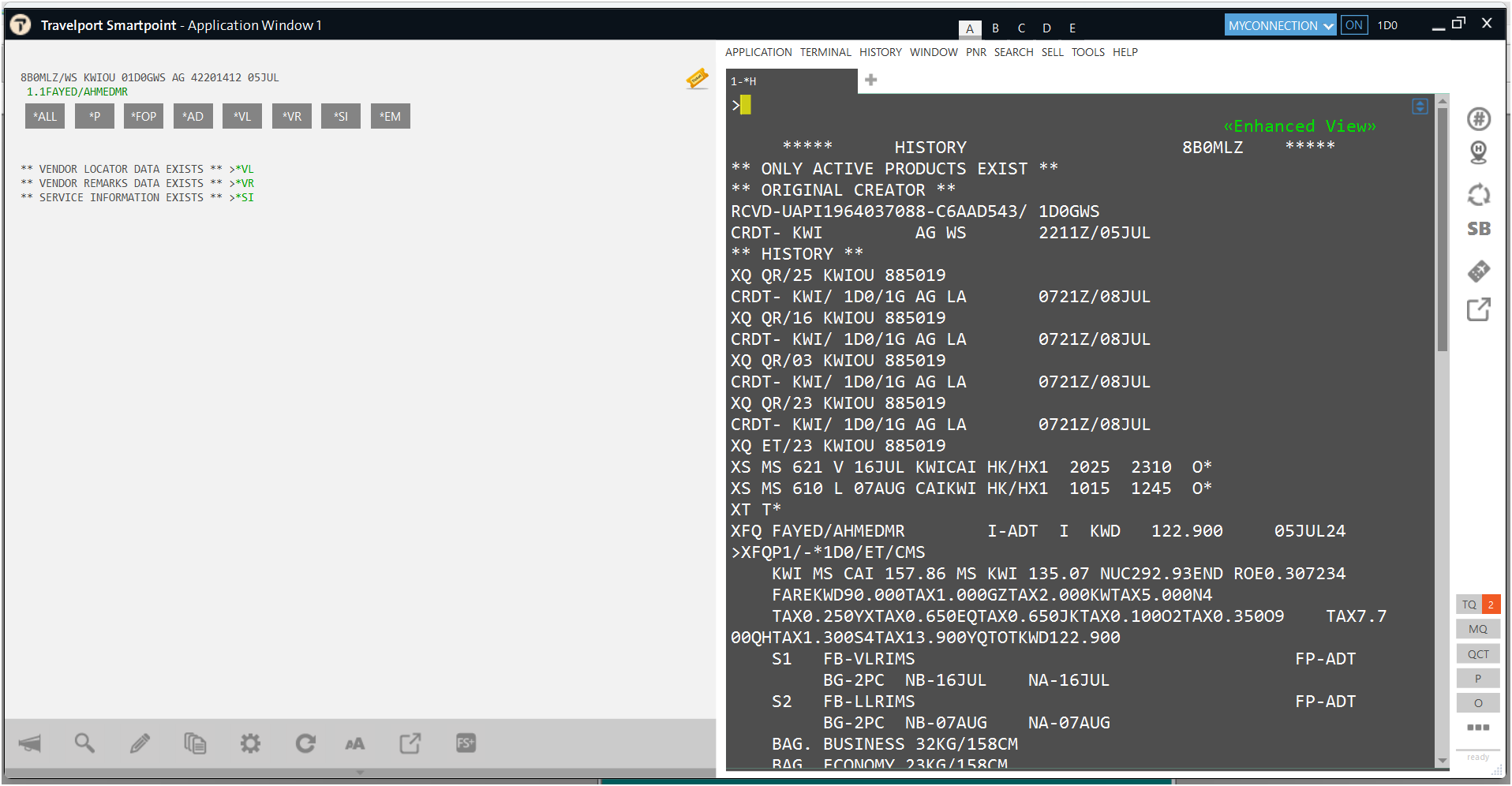Click the FS+ icon in bottom toolbar

(466, 743)
